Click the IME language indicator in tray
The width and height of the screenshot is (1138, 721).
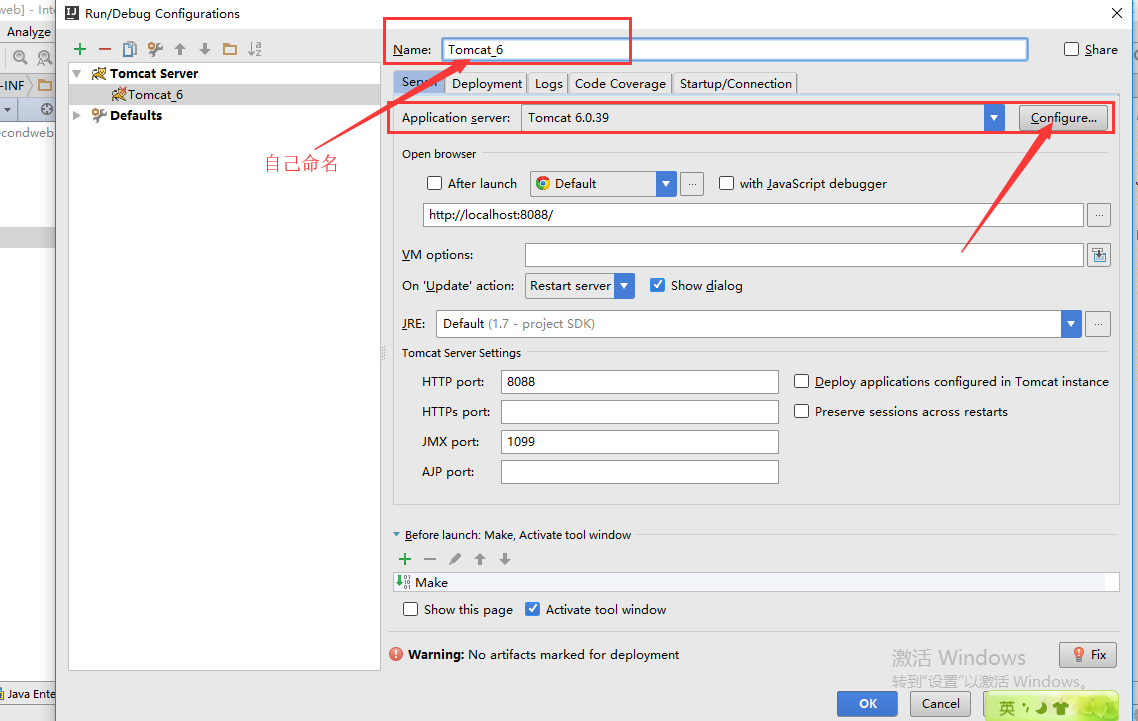(x=1007, y=707)
